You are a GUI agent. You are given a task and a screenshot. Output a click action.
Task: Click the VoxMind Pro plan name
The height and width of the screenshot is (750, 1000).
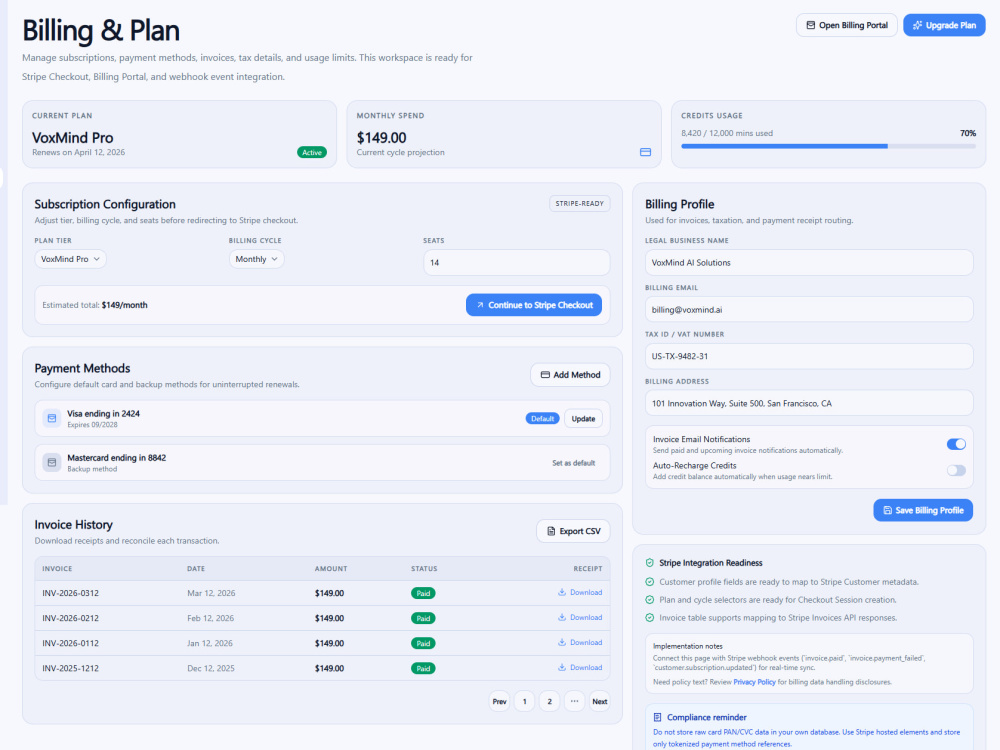(x=73, y=138)
